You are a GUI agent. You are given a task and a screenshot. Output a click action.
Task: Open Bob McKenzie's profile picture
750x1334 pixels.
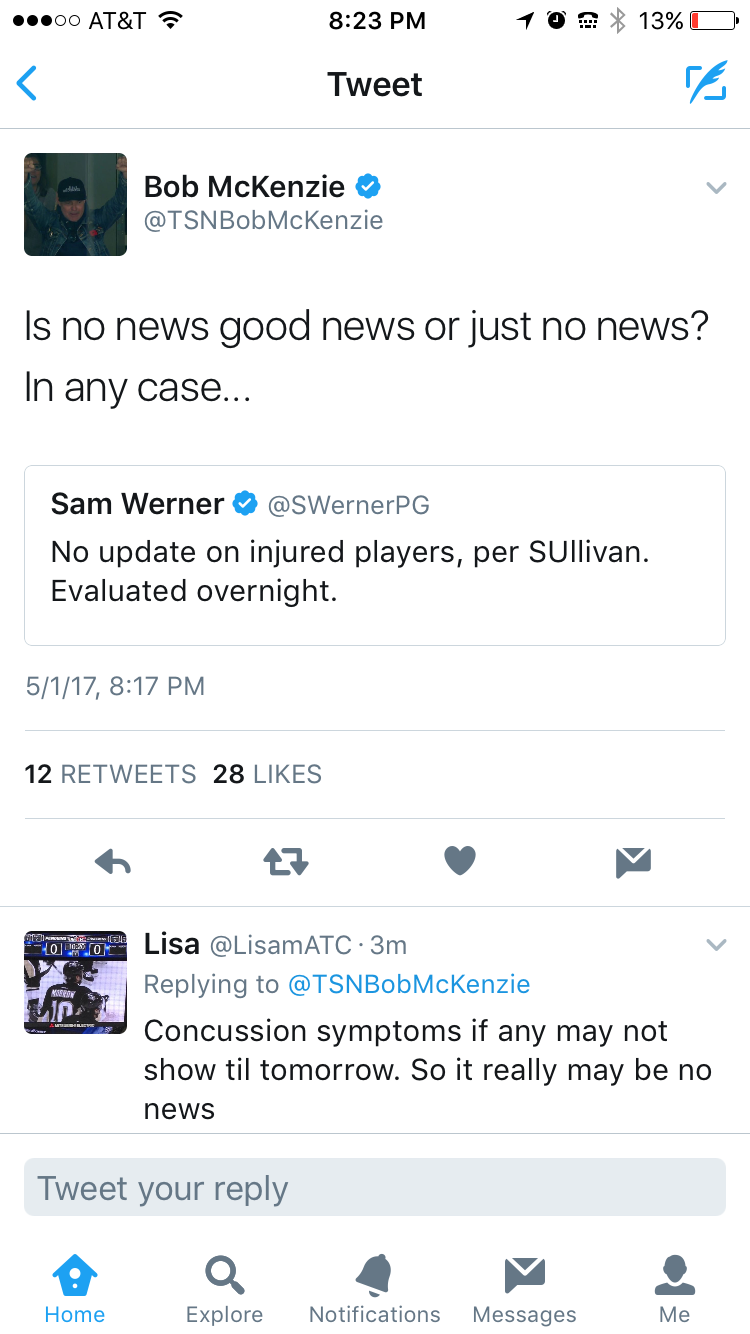[x=76, y=204]
